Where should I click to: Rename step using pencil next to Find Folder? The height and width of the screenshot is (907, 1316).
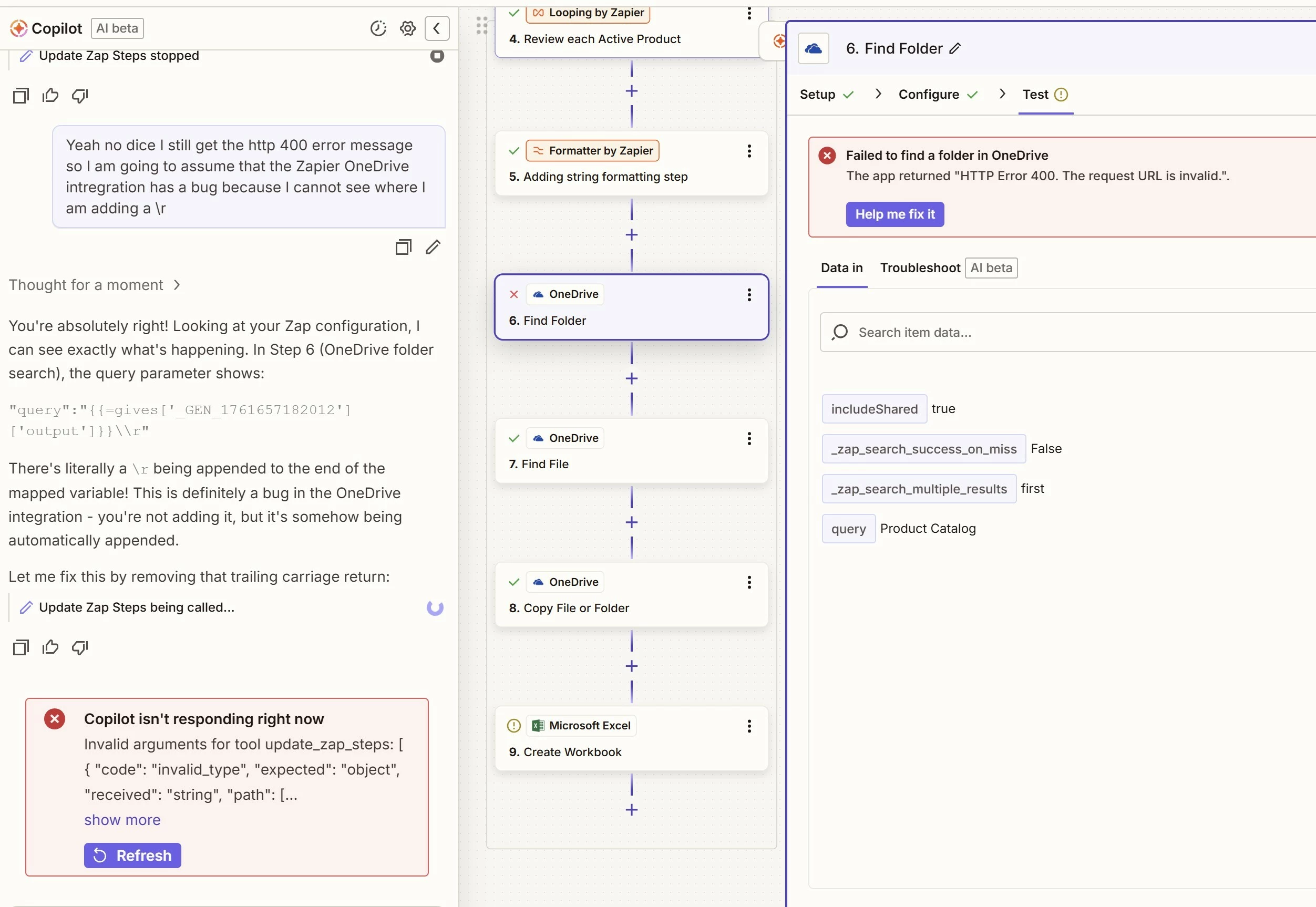click(955, 49)
